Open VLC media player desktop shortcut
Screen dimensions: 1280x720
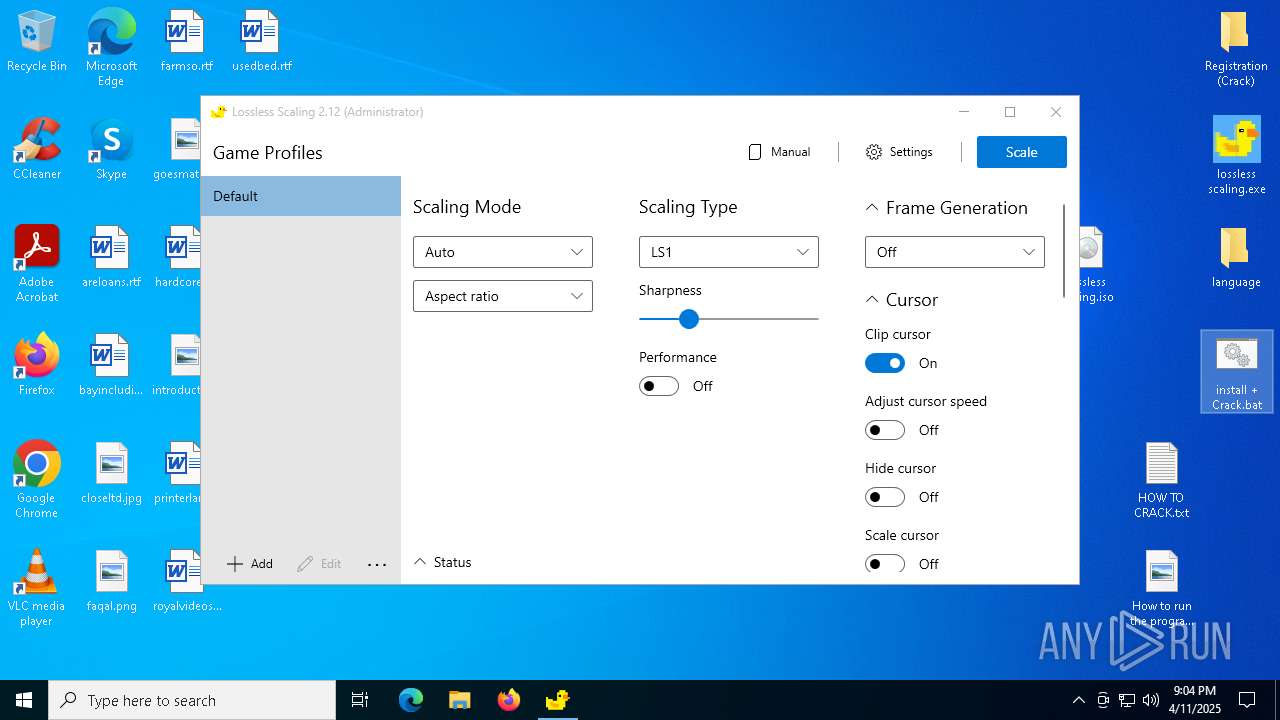(37, 588)
